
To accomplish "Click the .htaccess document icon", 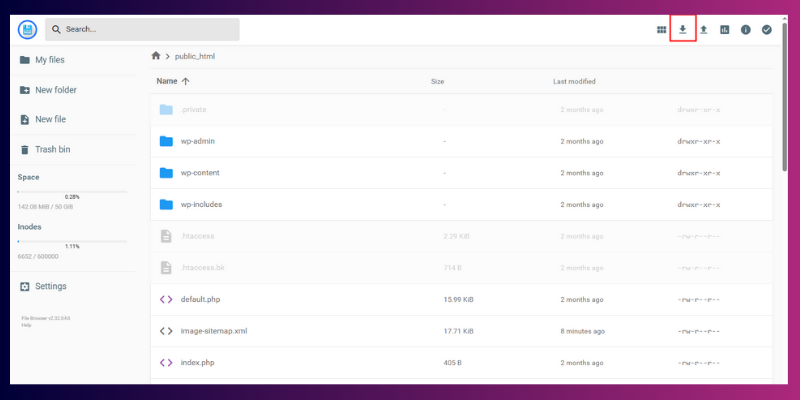I will click(x=166, y=236).
